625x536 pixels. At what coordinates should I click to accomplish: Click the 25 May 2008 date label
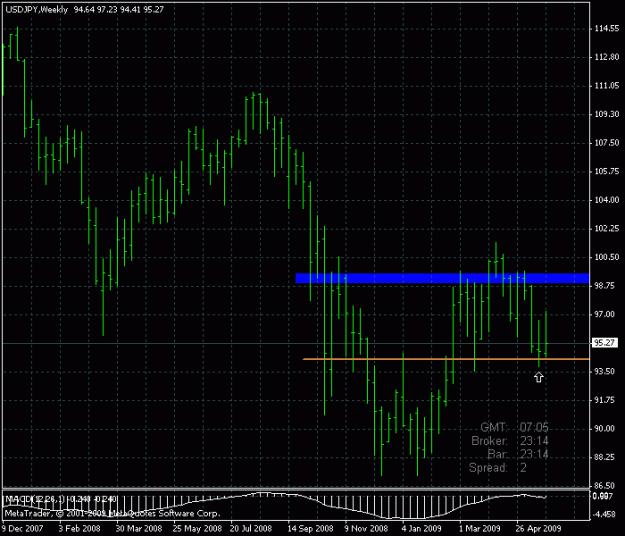pos(197,529)
